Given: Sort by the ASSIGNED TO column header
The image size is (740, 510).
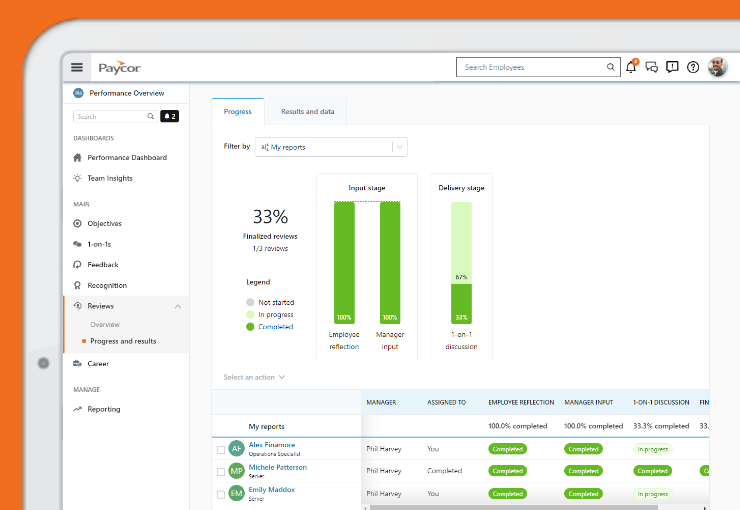Looking at the screenshot, I should coord(446,402).
